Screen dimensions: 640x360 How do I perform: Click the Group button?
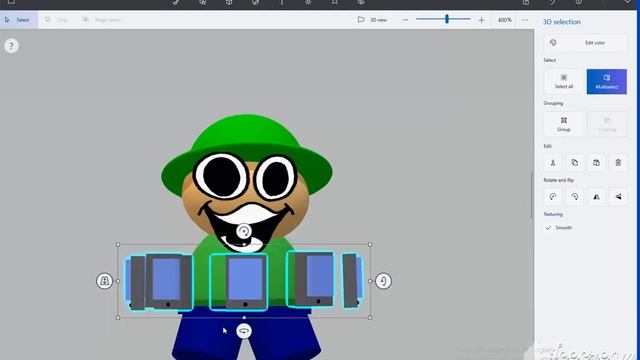(564, 124)
